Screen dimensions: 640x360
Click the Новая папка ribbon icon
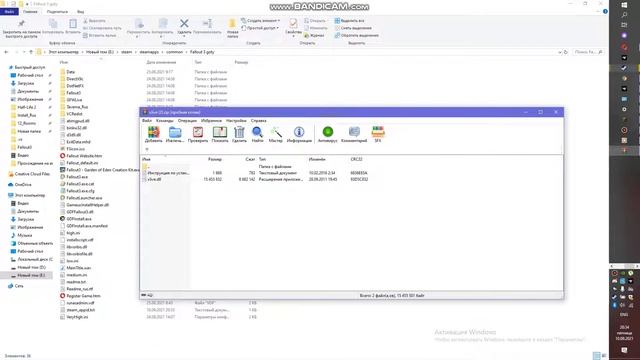[x=233, y=28]
